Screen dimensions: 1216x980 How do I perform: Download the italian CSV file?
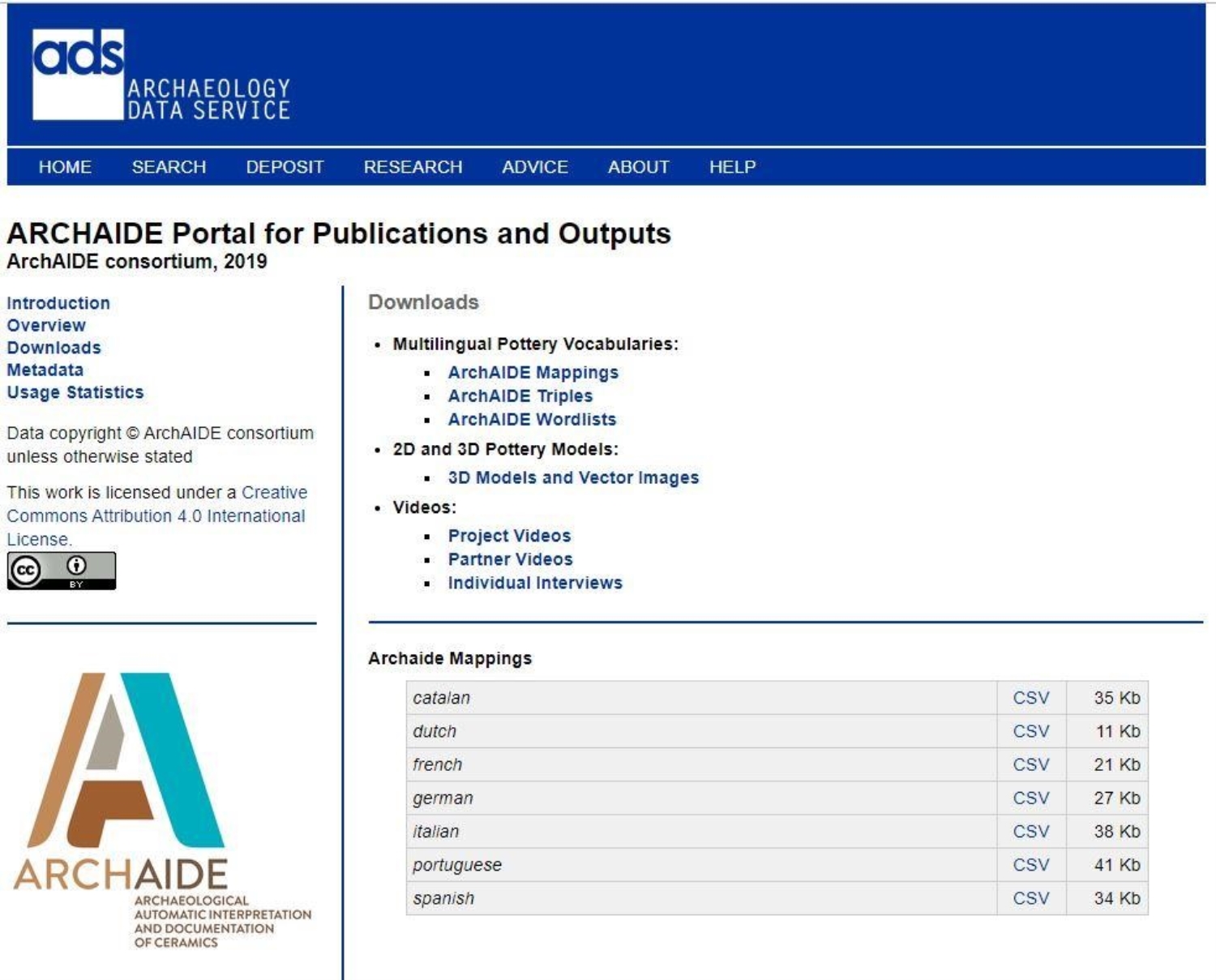pos(1031,832)
